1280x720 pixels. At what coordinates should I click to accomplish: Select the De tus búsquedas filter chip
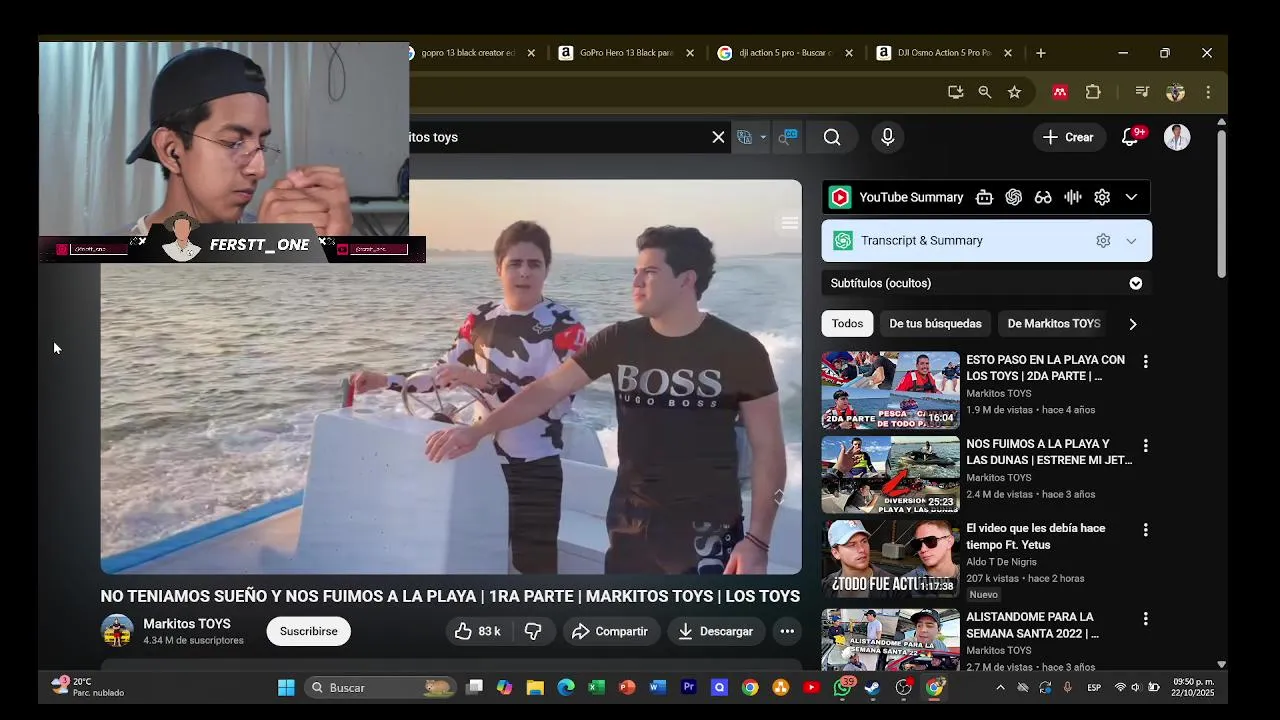tap(935, 323)
